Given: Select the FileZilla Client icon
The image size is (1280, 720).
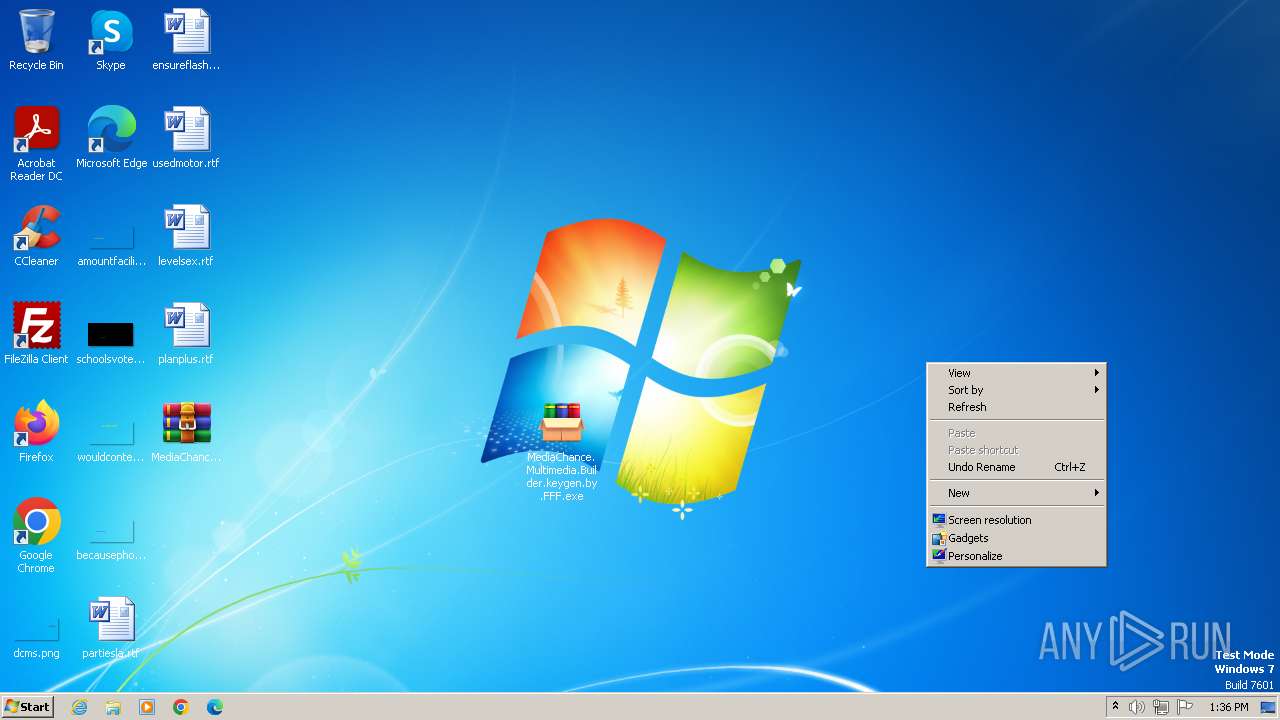Looking at the screenshot, I should click(x=36, y=333).
